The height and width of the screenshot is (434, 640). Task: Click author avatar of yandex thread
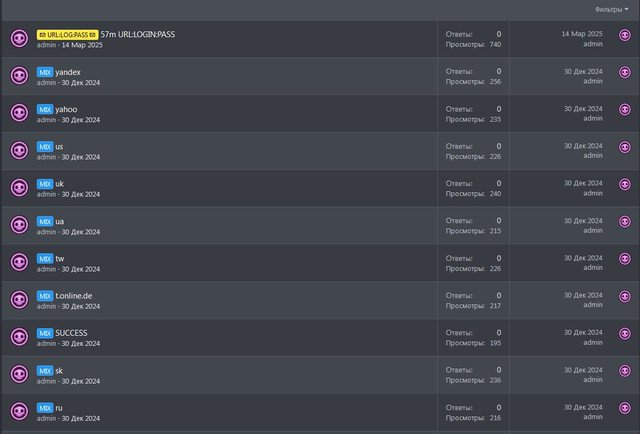[x=19, y=76]
